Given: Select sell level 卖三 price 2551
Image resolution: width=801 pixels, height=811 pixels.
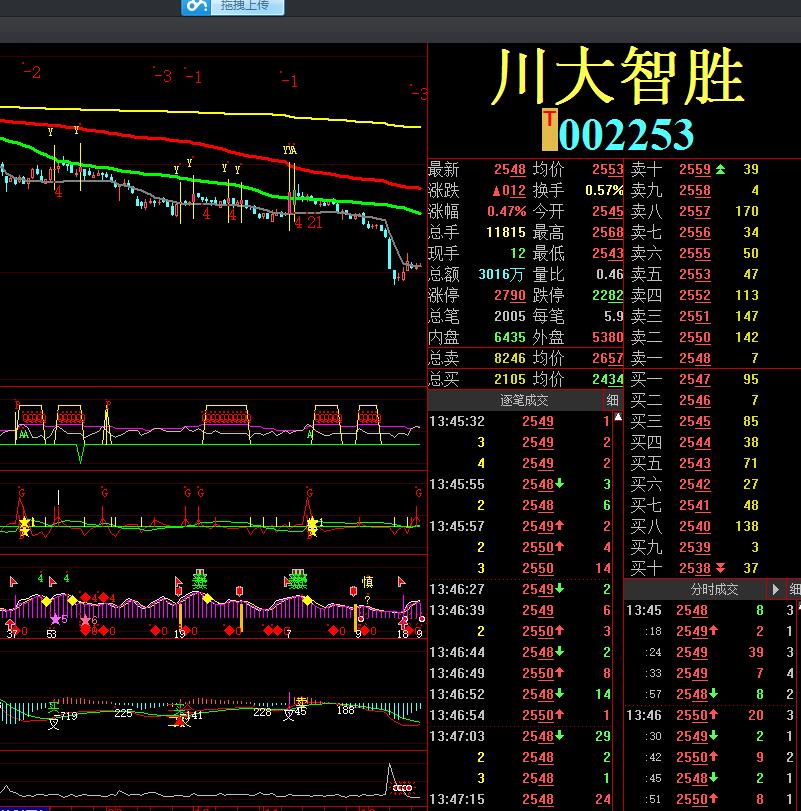Looking at the screenshot, I should pos(694,317).
